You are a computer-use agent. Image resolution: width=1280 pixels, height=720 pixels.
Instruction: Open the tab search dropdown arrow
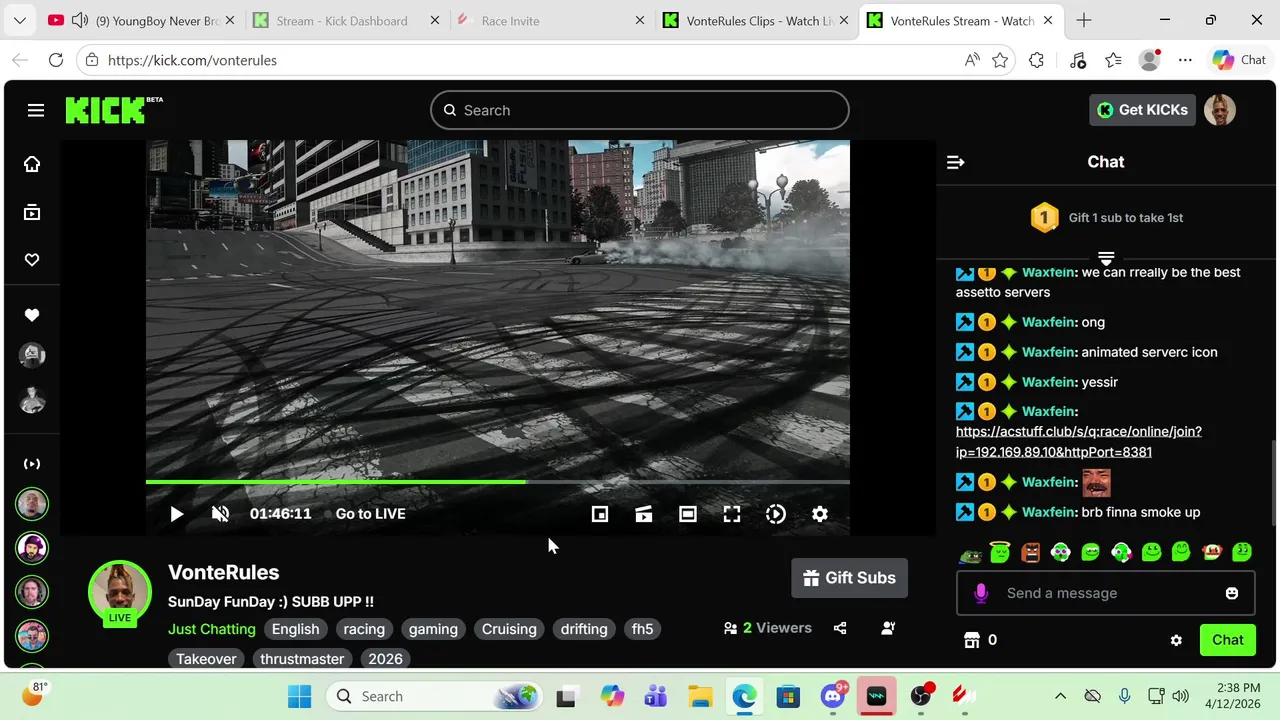[x=20, y=21]
